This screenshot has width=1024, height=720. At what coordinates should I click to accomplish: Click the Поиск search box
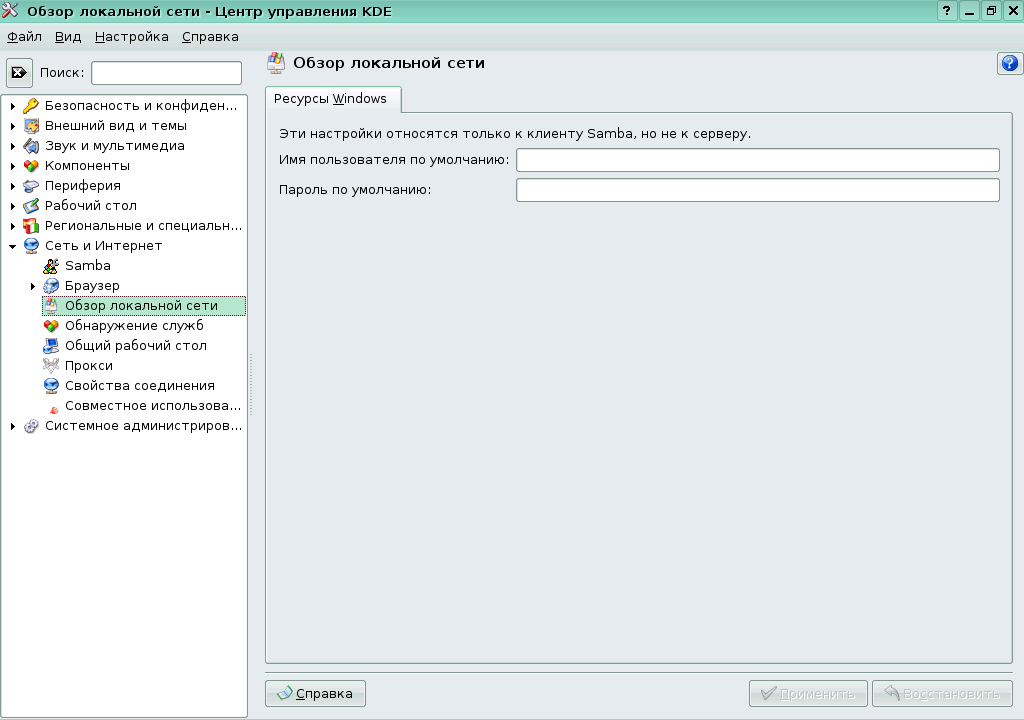coord(165,71)
